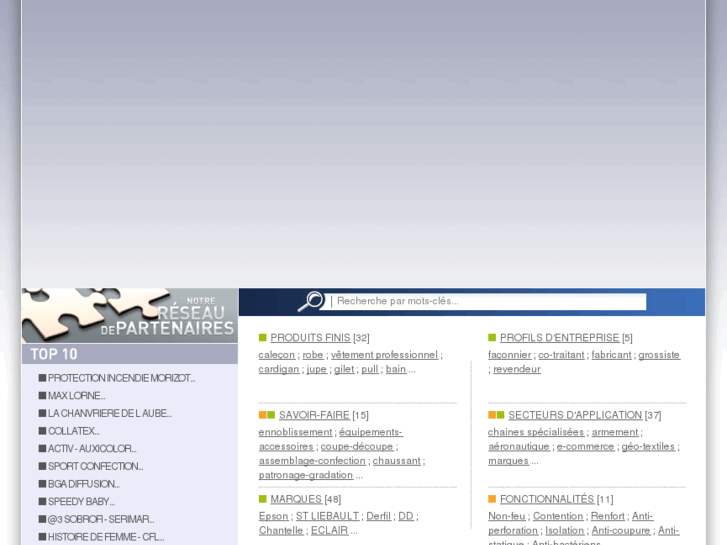
Task: Open COLLATEX entry in Top 10
Action: pyautogui.click(x=74, y=431)
